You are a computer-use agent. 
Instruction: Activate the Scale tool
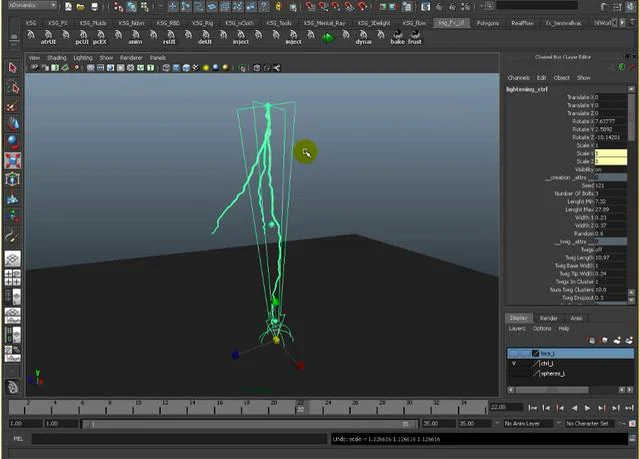(13, 161)
